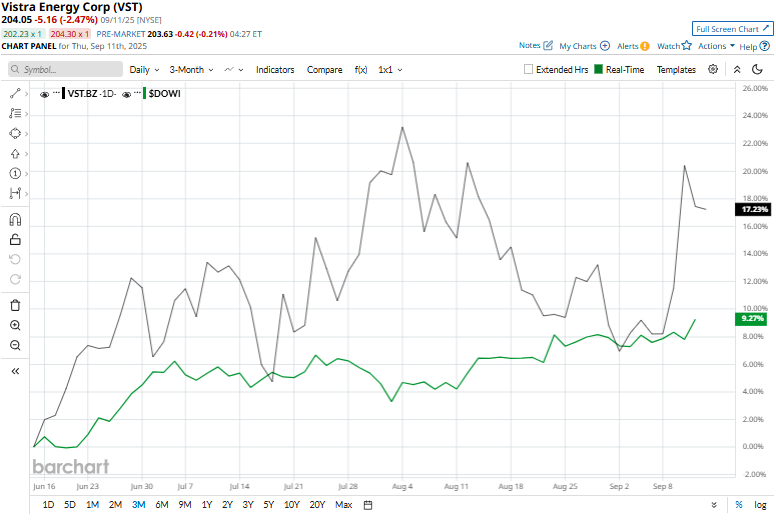Open the Templates menu
Screen dimensions: 776x522
click(676, 70)
